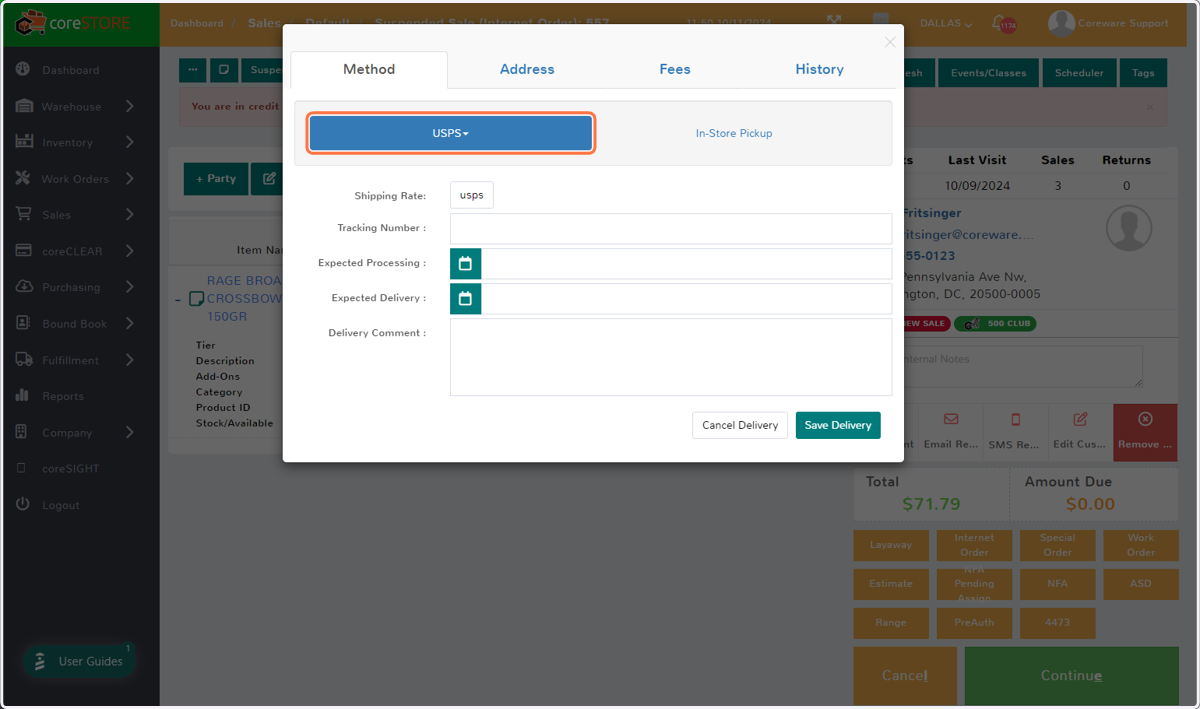Screen dimensions: 1200x709
Task: Click the Work Orders wrench icon
Action: coord(23,178)
